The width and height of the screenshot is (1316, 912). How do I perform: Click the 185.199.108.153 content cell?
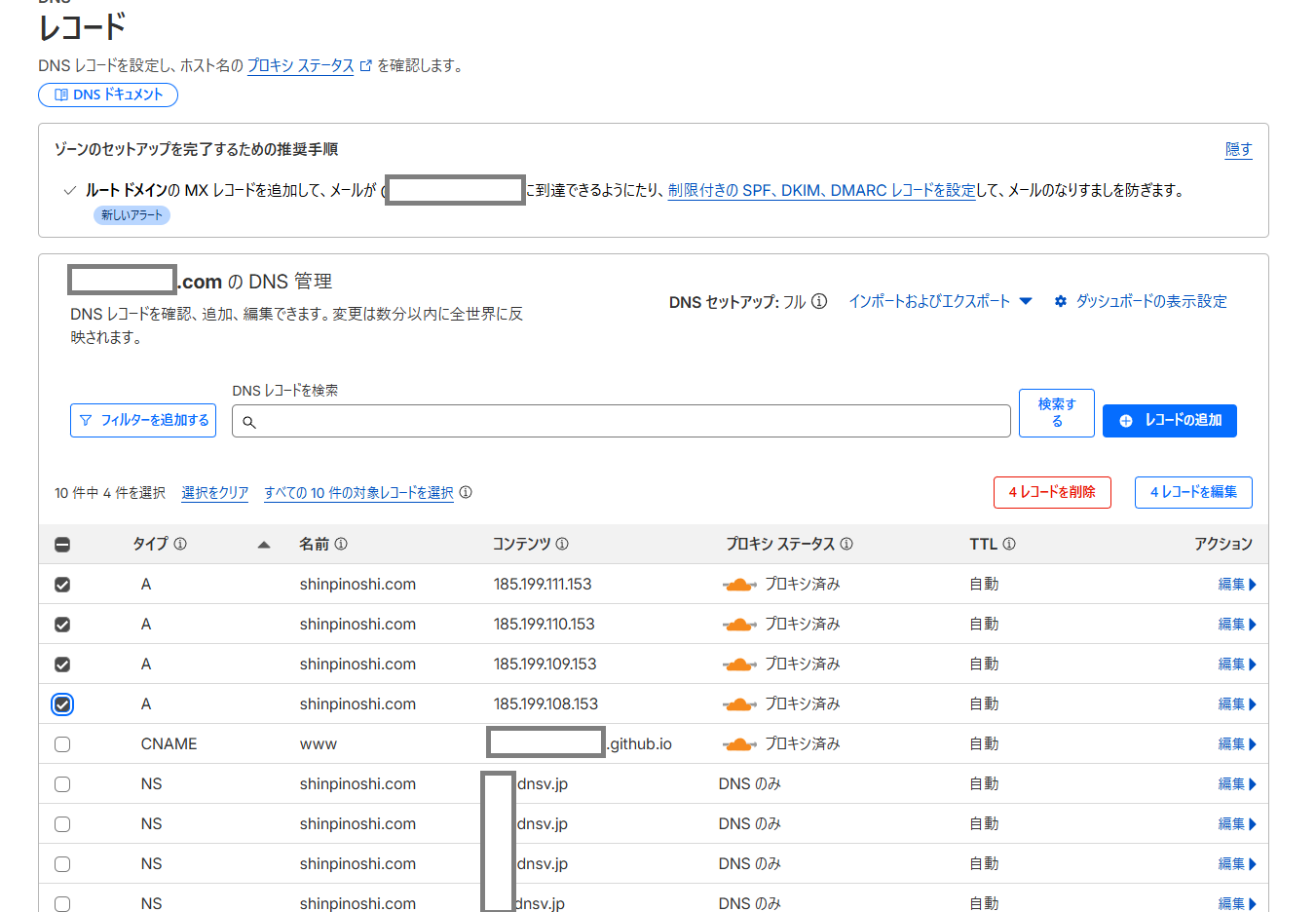pyautogui.click(x=545, y=704)
